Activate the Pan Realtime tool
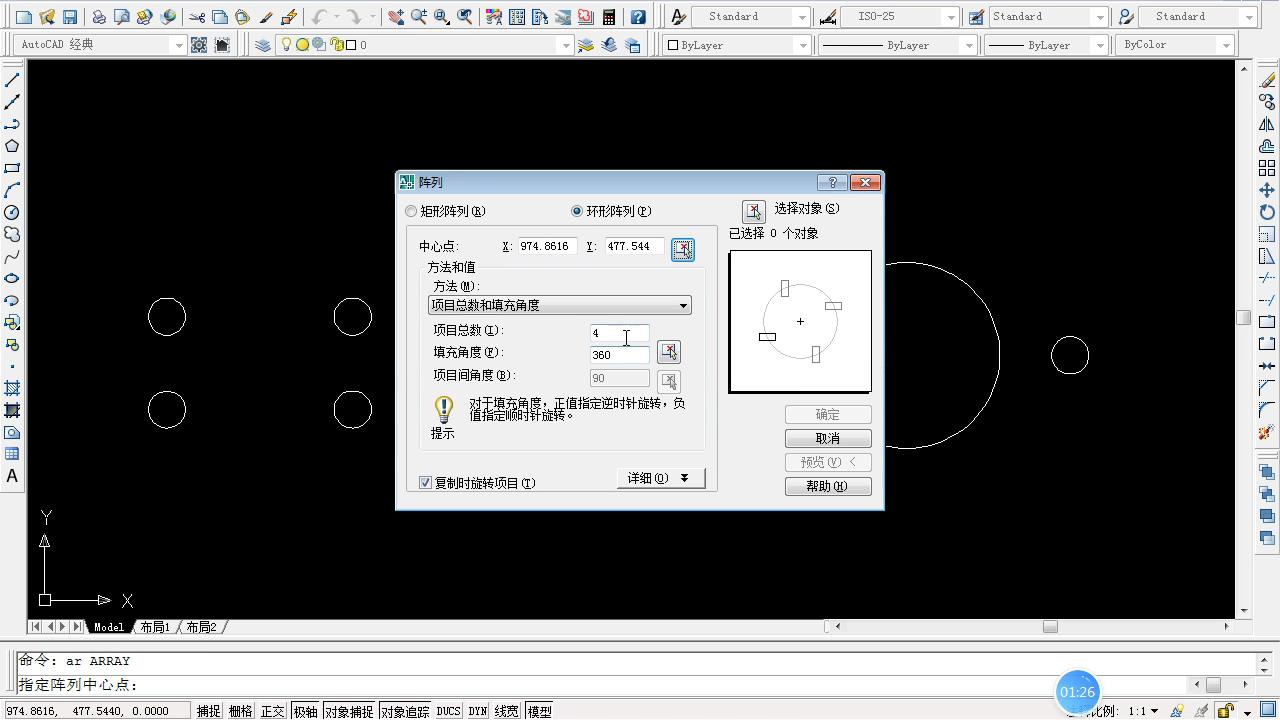 pos(396,16)
